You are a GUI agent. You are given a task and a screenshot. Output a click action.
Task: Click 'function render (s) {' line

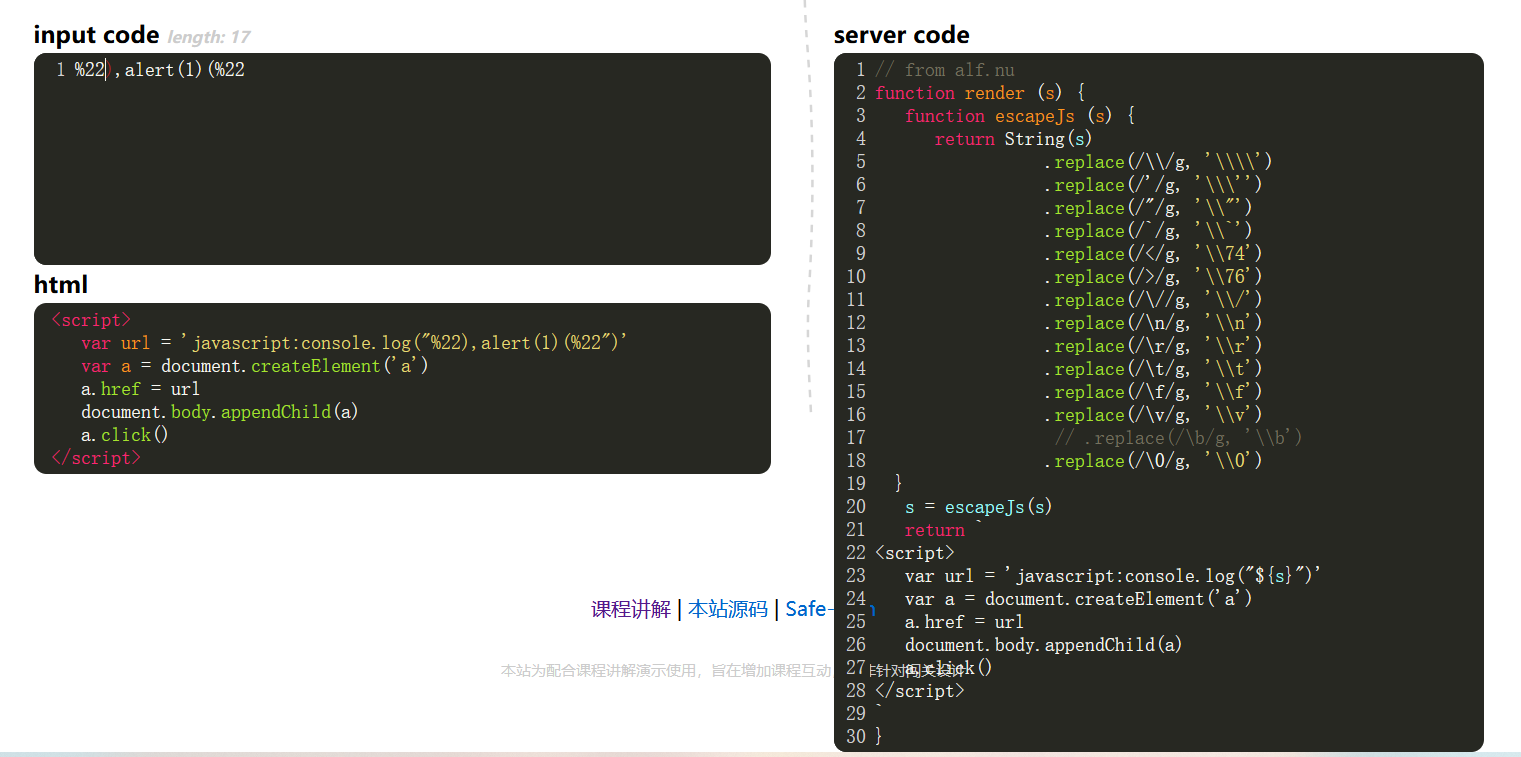pos(980,93)
